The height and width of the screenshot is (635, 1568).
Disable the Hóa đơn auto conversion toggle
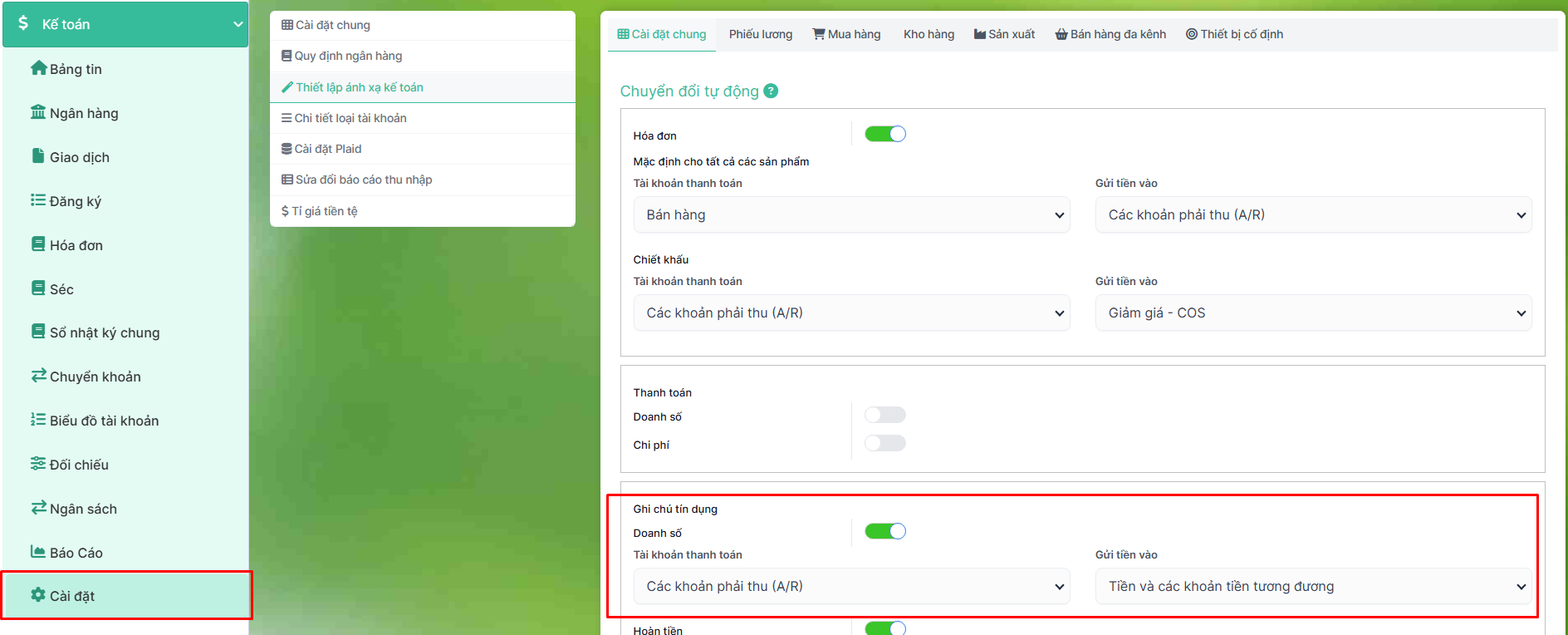coord(884,134)
